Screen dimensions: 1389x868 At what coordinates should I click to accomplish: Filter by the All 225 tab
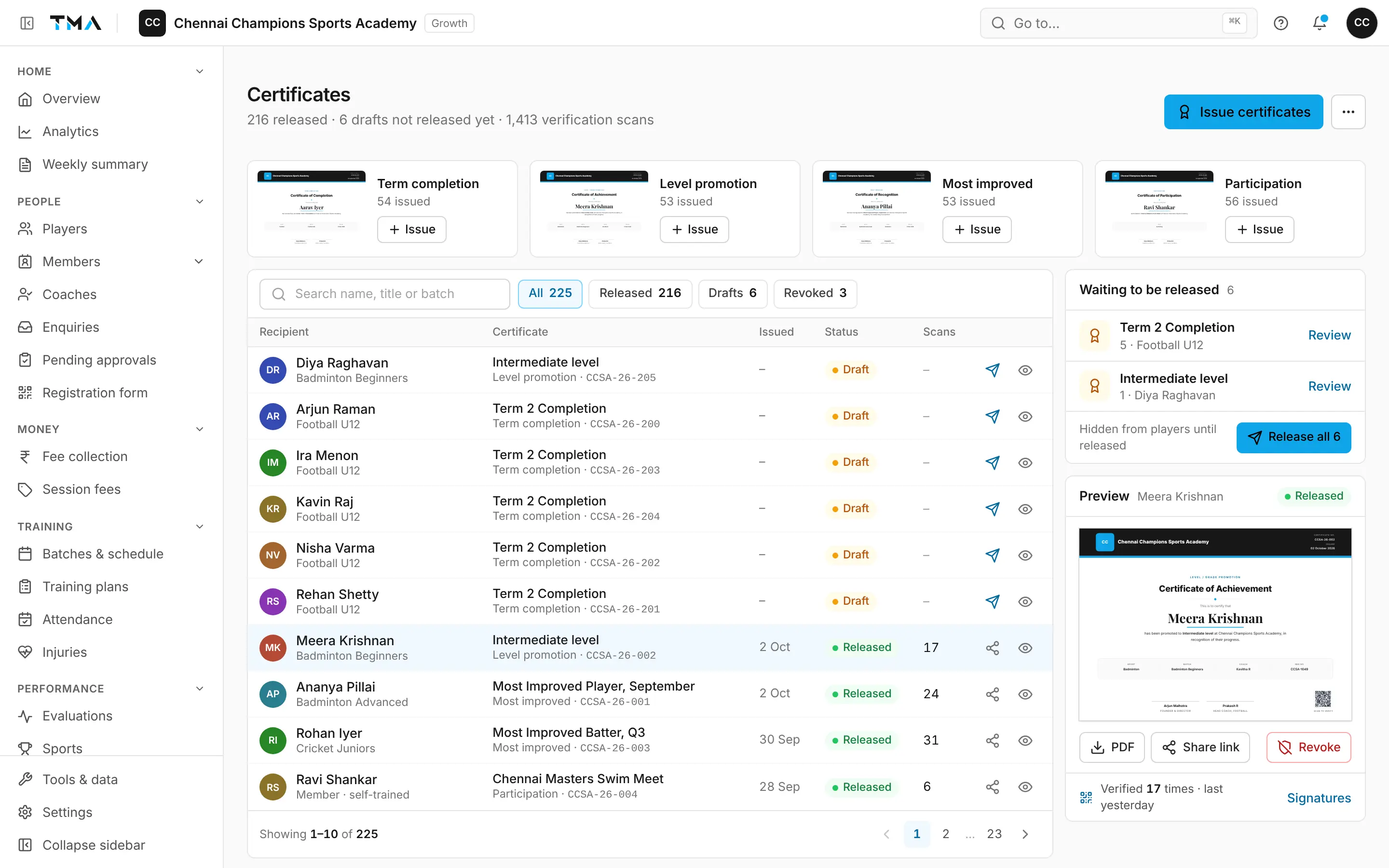click(x=550, y=293)
